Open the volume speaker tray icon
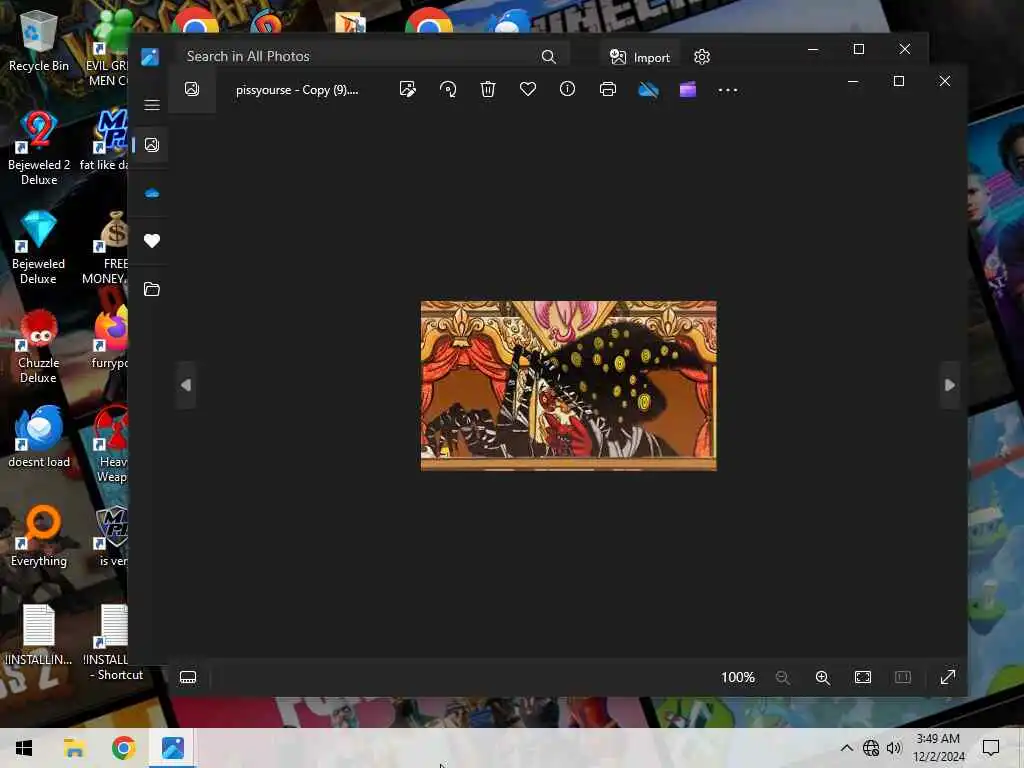Viewport: 1024px width, 768px height. click(x=894, y=748)
